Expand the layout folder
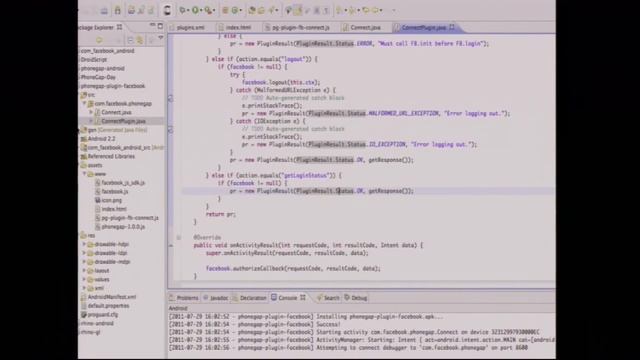 [x=84, y=271]
